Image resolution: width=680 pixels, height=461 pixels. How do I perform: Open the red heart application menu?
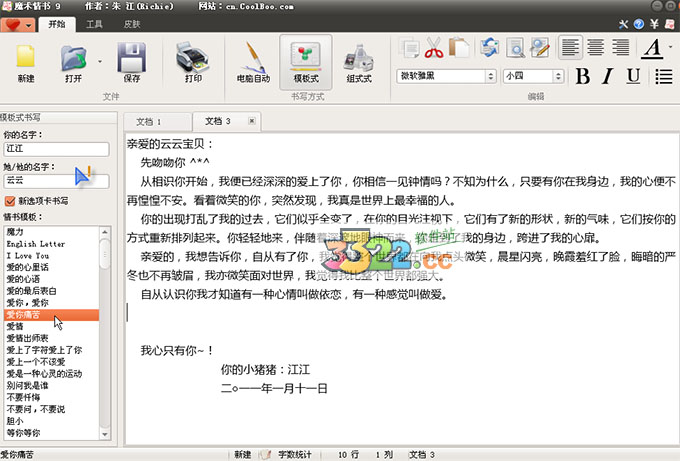pos(17,25)
